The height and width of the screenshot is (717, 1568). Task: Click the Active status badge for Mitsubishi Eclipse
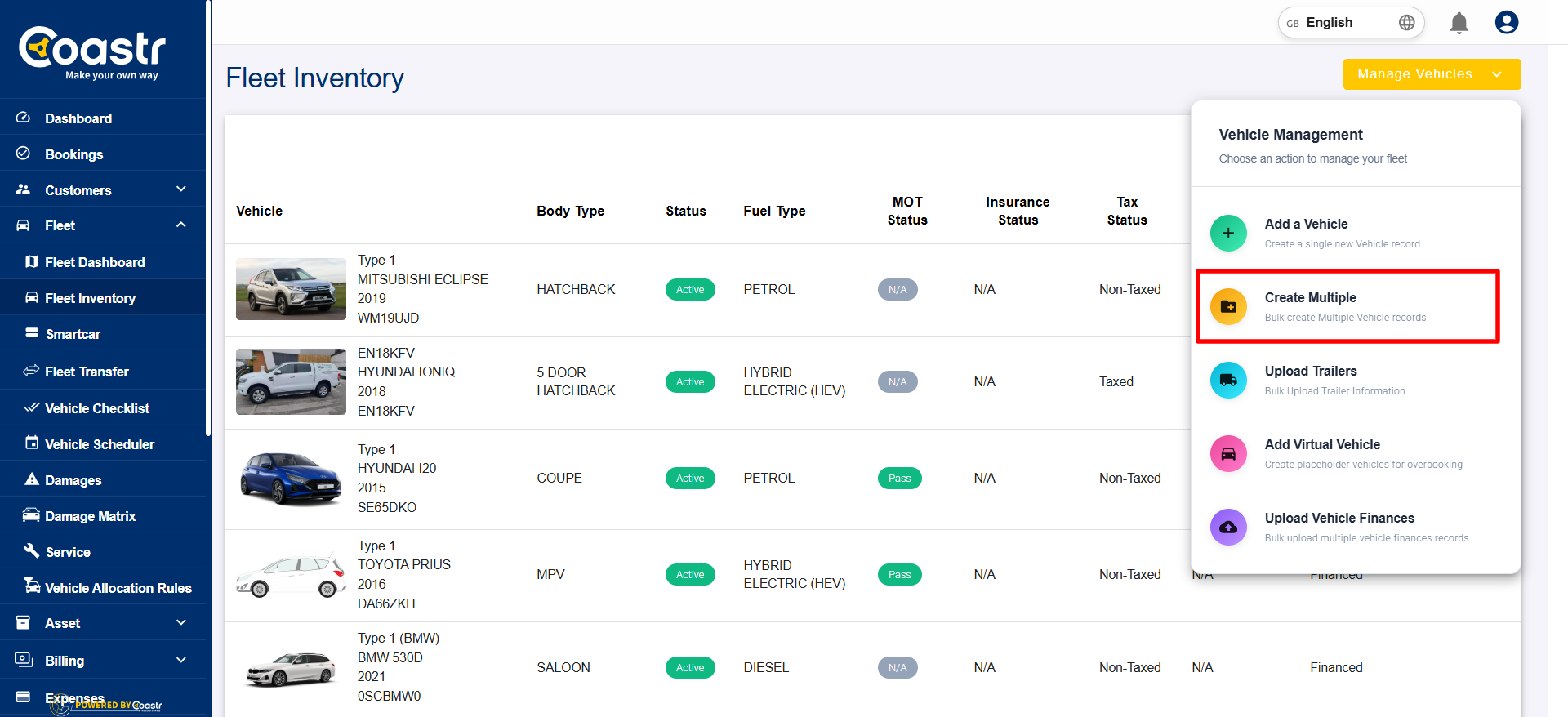[x=690, y=290]
